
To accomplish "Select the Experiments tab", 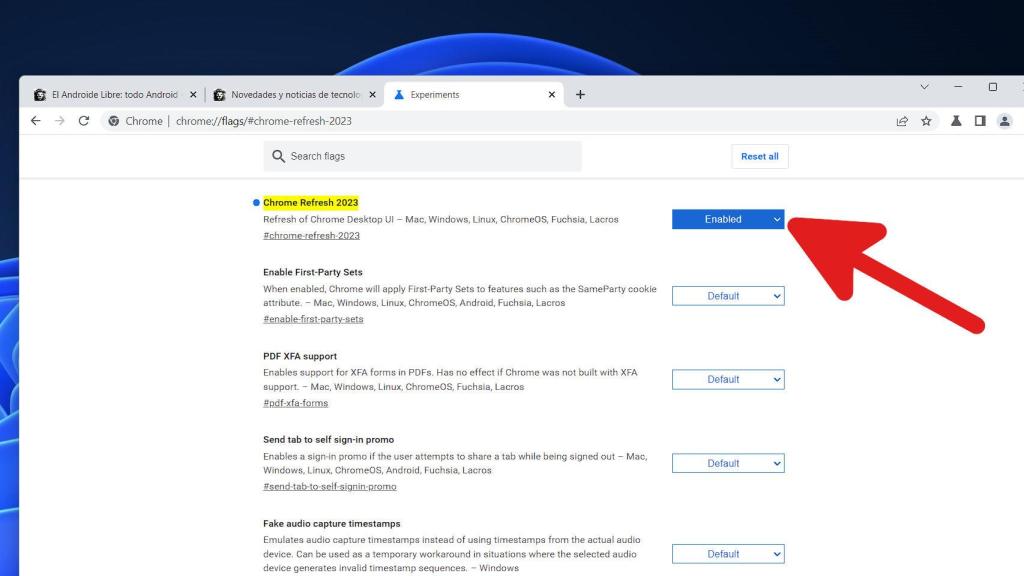I will pos(474,95).
